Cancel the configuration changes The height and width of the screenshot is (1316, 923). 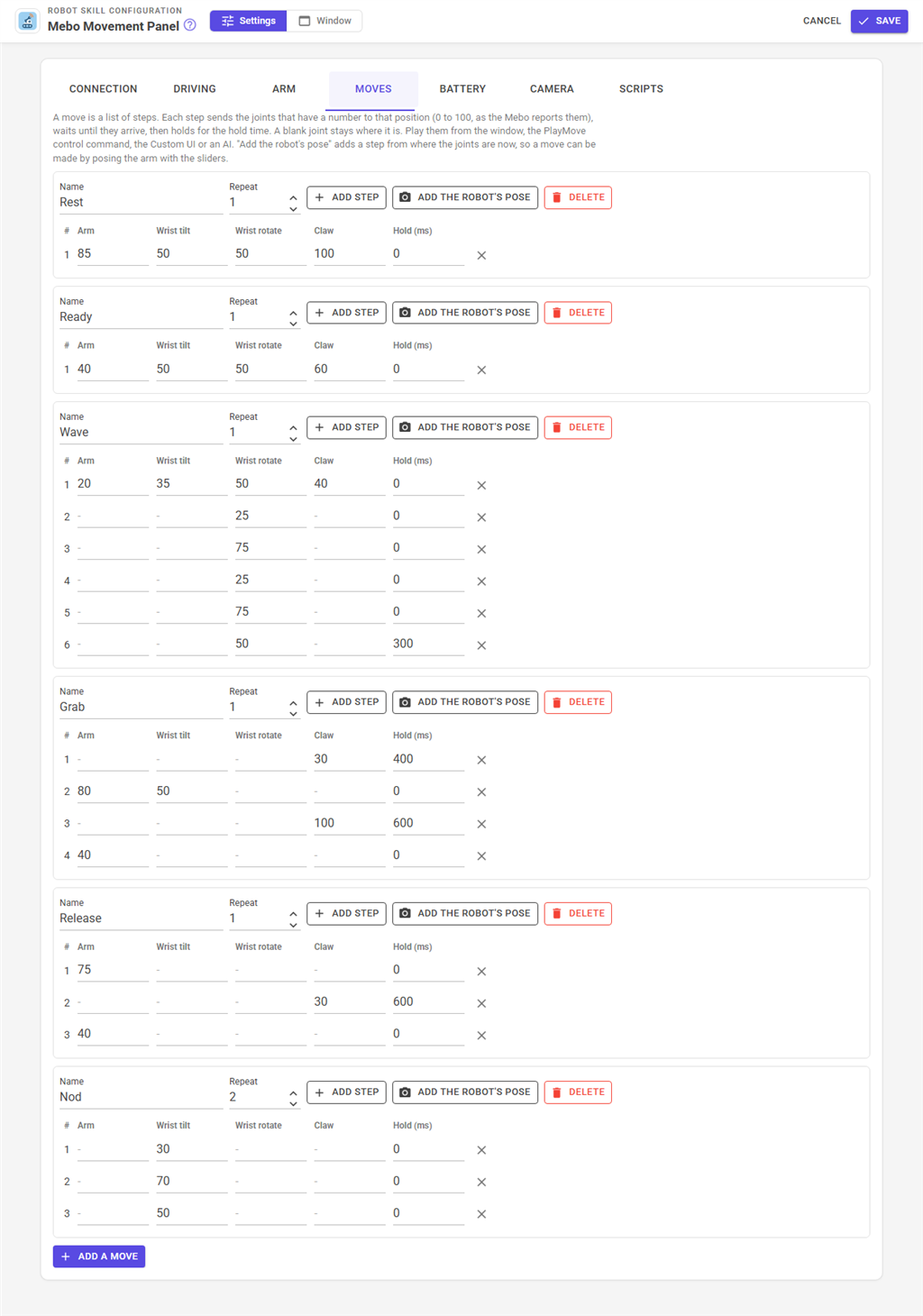(821, 21)
